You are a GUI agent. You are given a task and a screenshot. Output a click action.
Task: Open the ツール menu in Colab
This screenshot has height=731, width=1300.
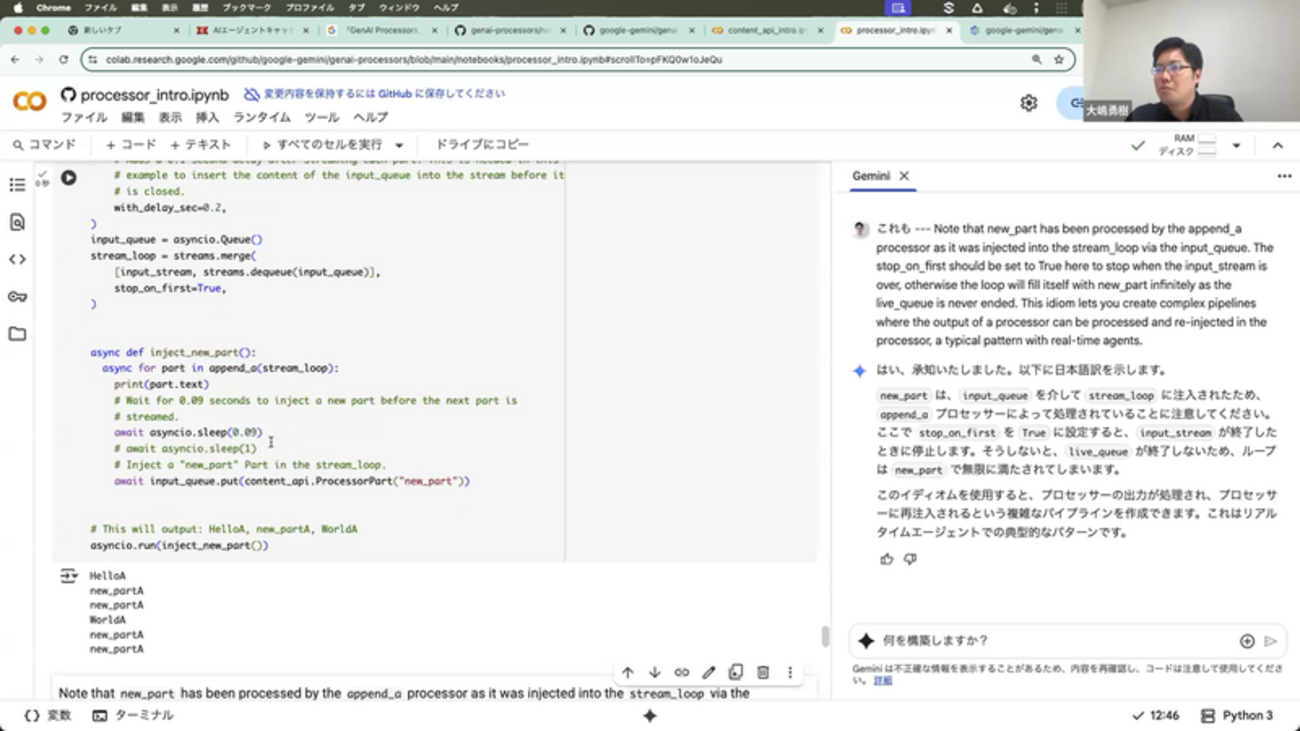click(322, 118)
